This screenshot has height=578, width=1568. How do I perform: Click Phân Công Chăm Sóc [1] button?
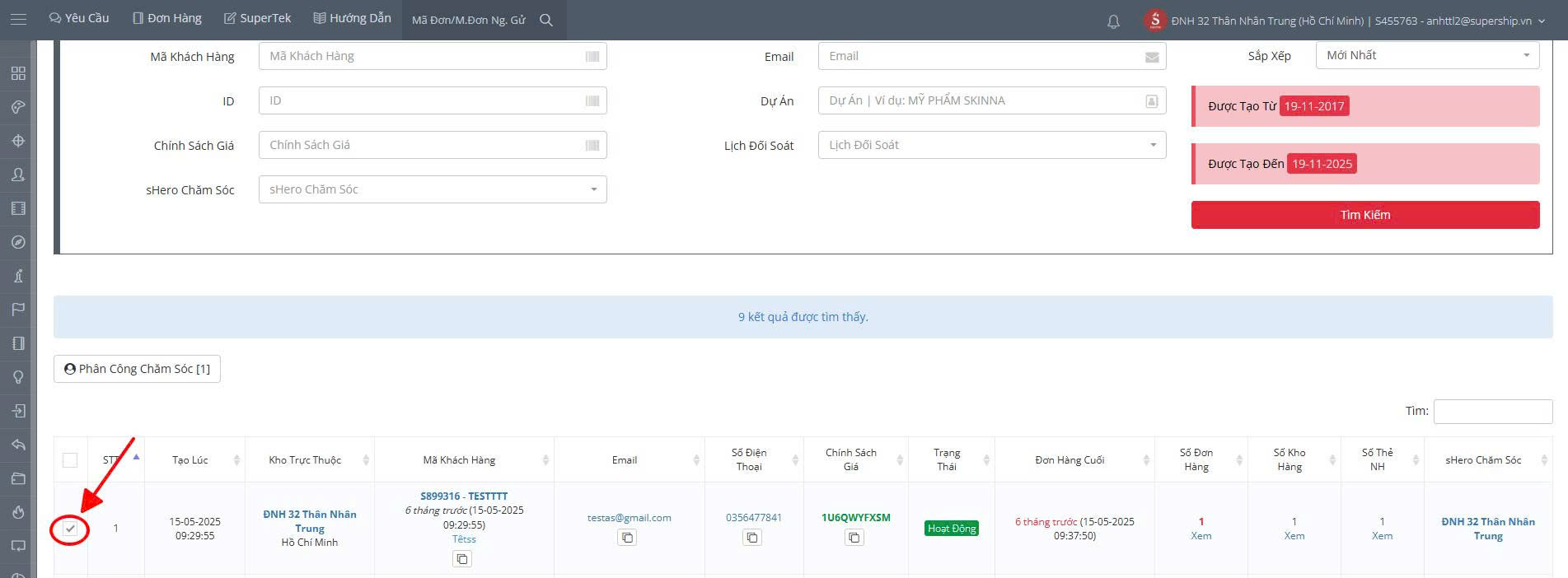click(x=137, y=369)
